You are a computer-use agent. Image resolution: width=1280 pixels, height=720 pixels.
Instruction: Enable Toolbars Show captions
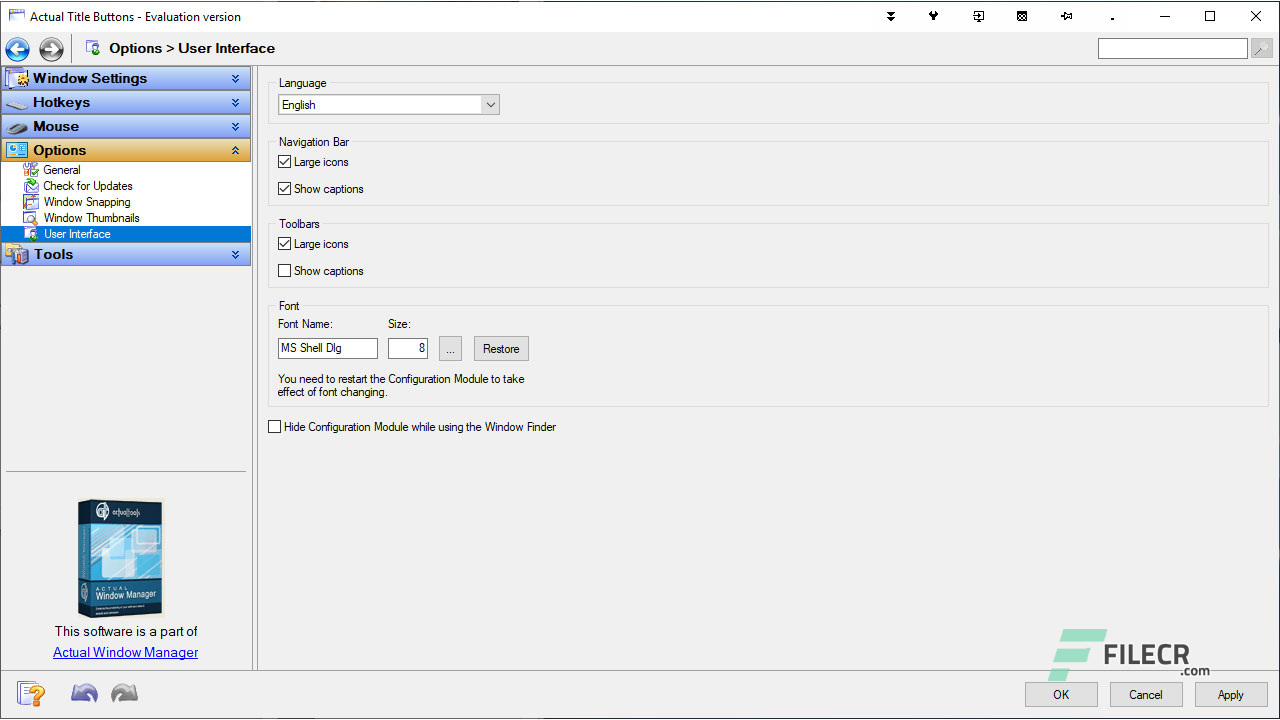coord(285,271)
